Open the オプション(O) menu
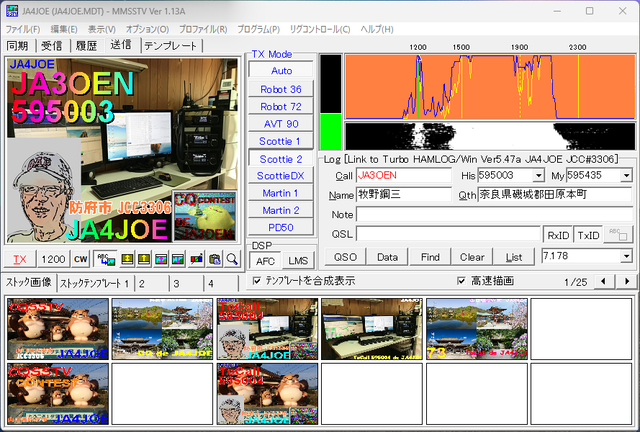 coord(147,29)
